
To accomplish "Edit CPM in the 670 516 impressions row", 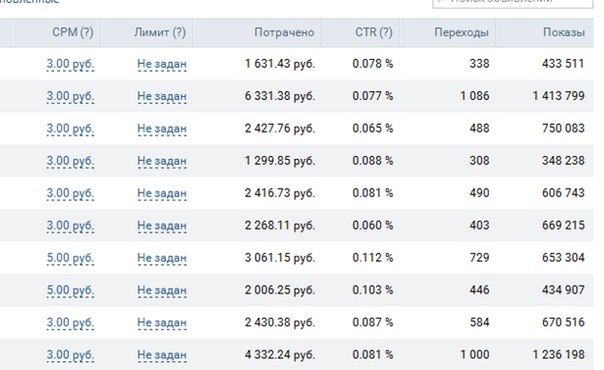I will 70,323.
